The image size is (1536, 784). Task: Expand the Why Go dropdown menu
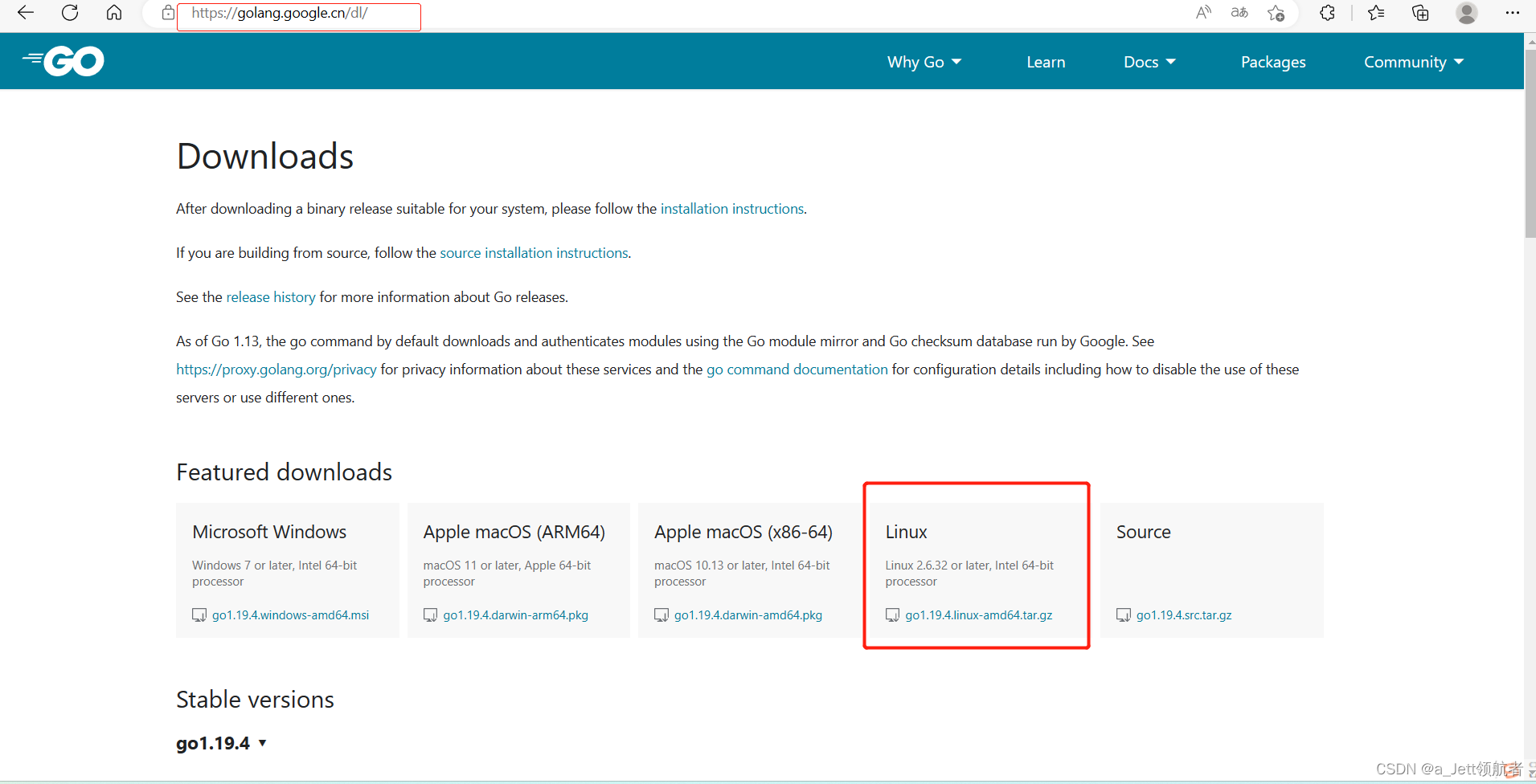click(x=924, y=62)
